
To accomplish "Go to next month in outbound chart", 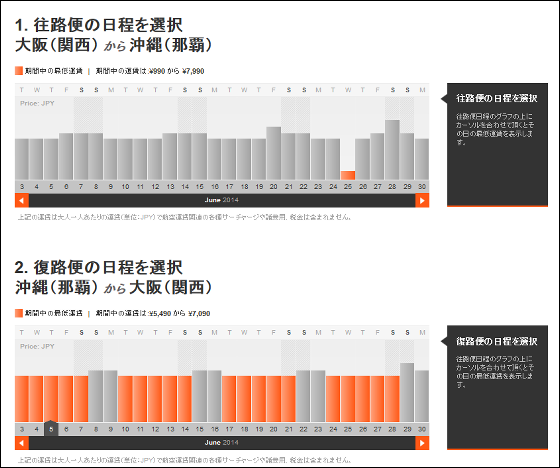I will pyautogui.click(x=422, y=200).
